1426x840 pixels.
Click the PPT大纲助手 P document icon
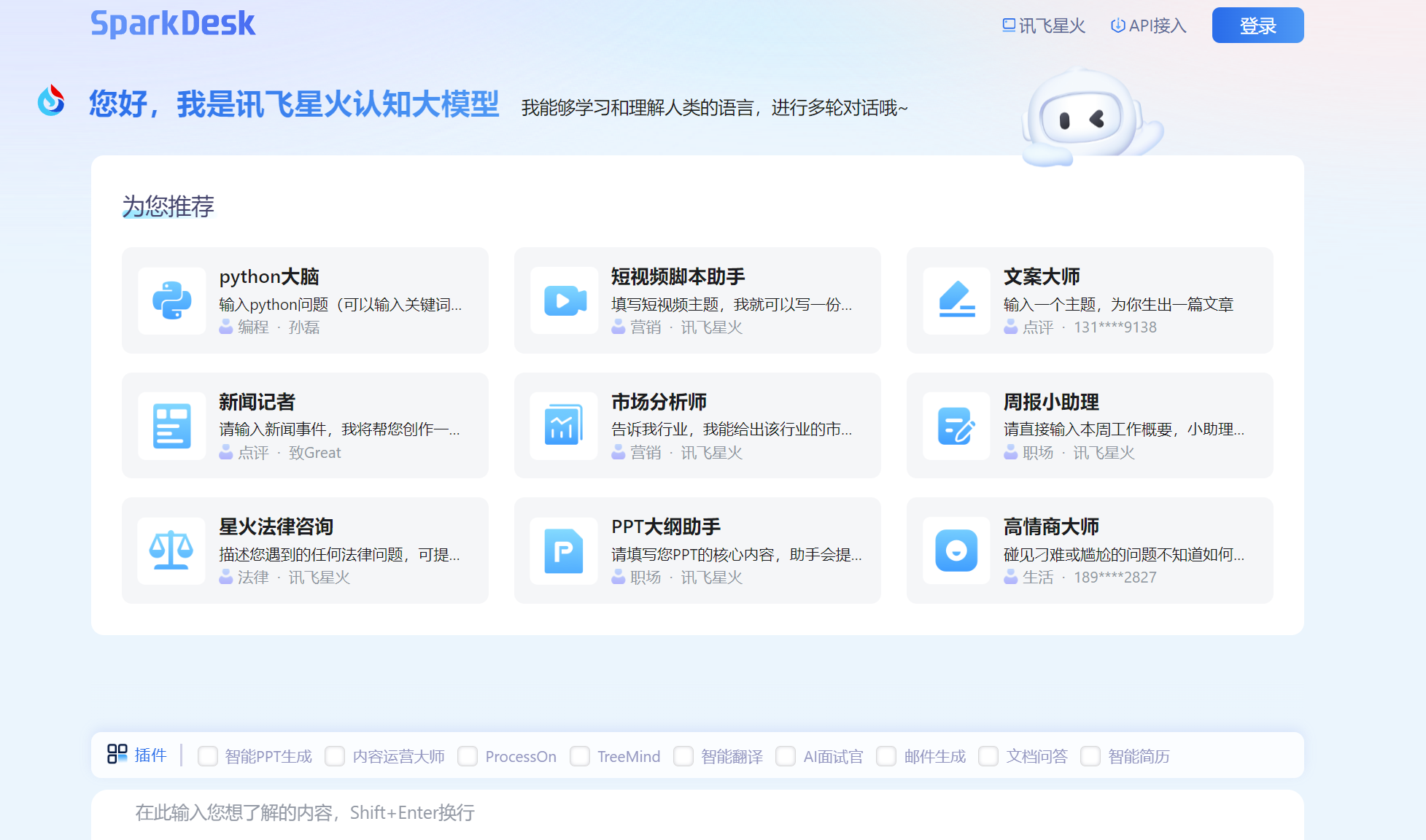564,551
